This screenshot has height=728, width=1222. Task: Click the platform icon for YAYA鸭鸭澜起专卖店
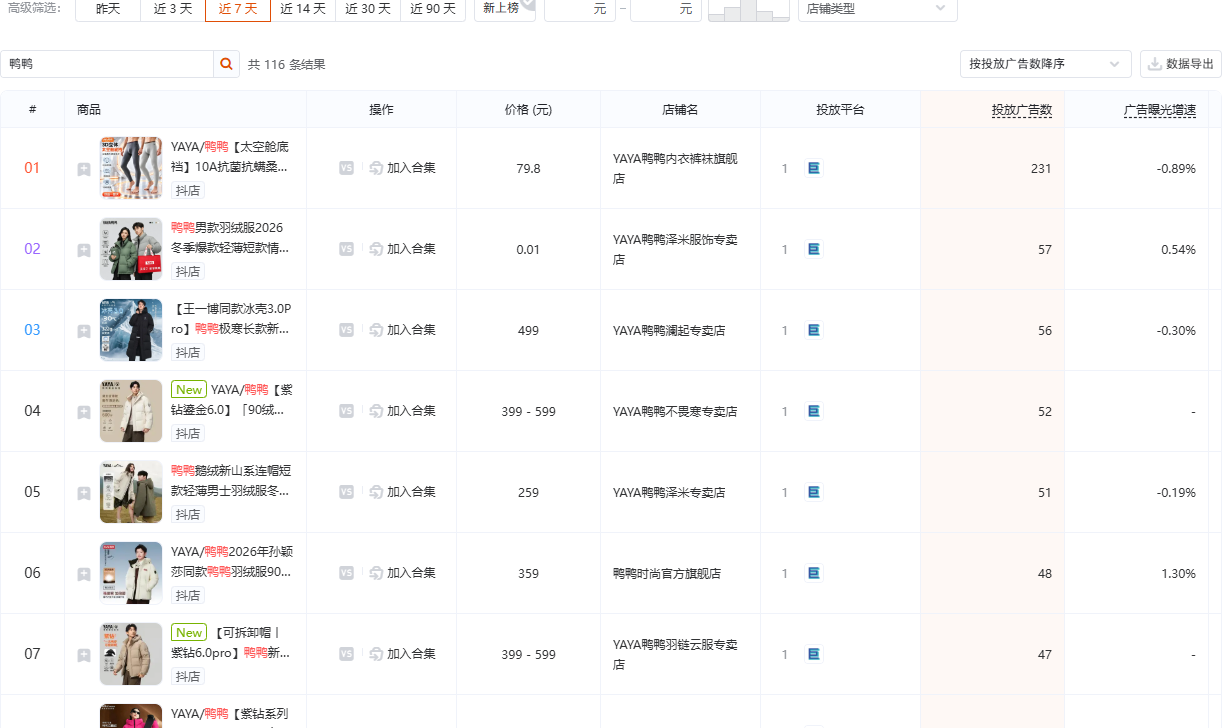(x=813, y=330)
